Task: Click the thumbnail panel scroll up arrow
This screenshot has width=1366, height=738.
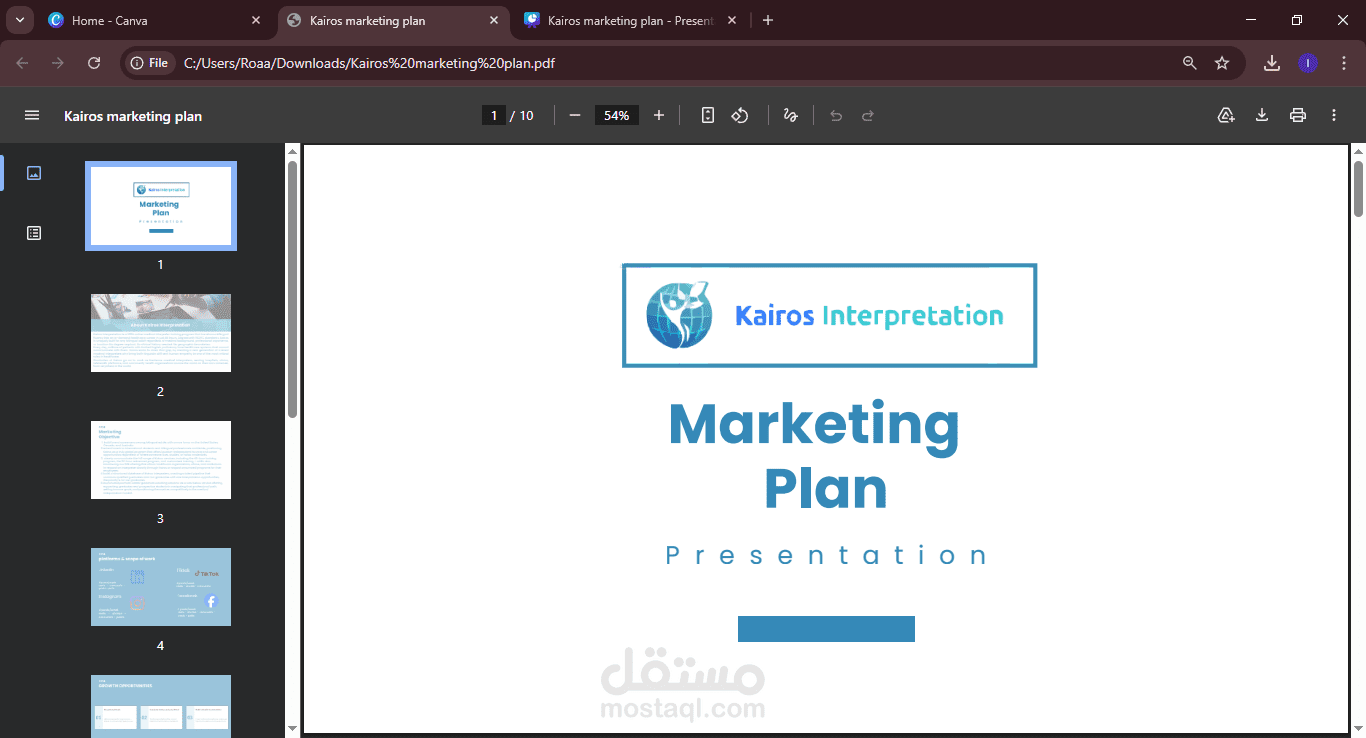Action: [x=292, y=151]
